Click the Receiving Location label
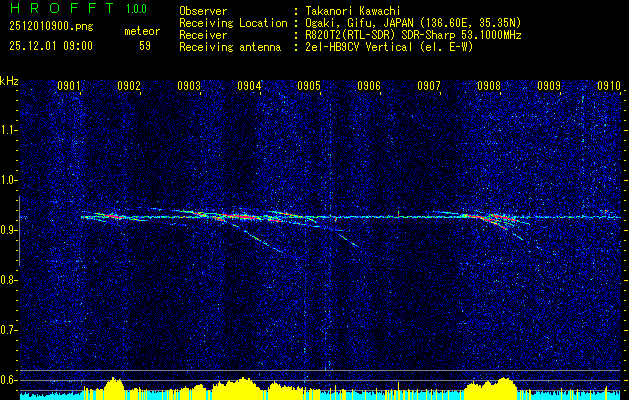 (x=233, y=23)
